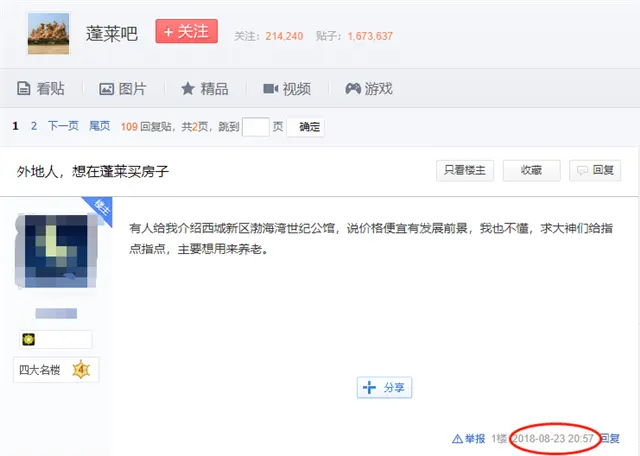This screenshot has height=456, width=640.
Task: Focus the page number jump input
Action: pos(256,127)
